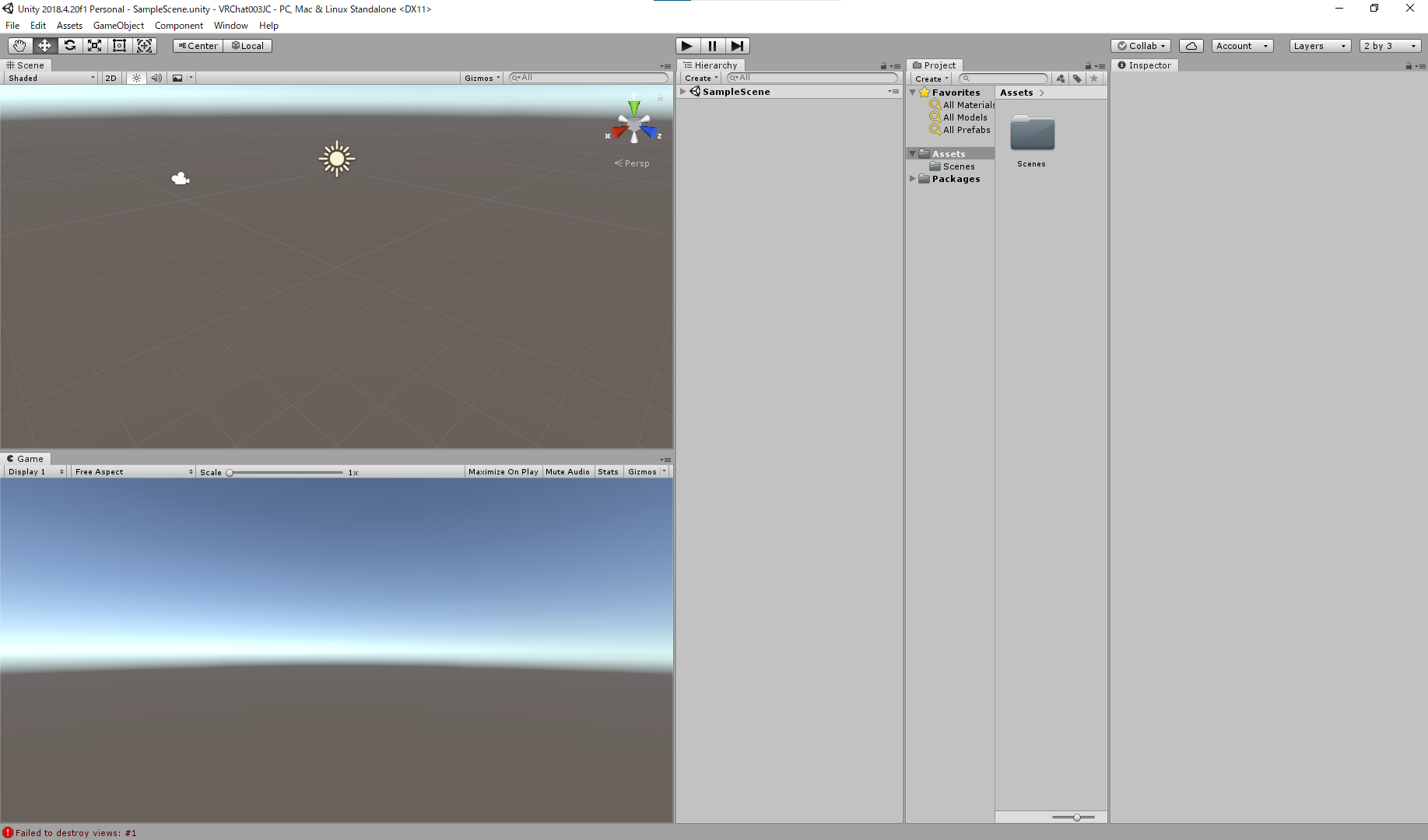Viewport: 1428px width, 840px height.
Task: Lock the Hierarchy panel
Action: click(x=883, y=66)
